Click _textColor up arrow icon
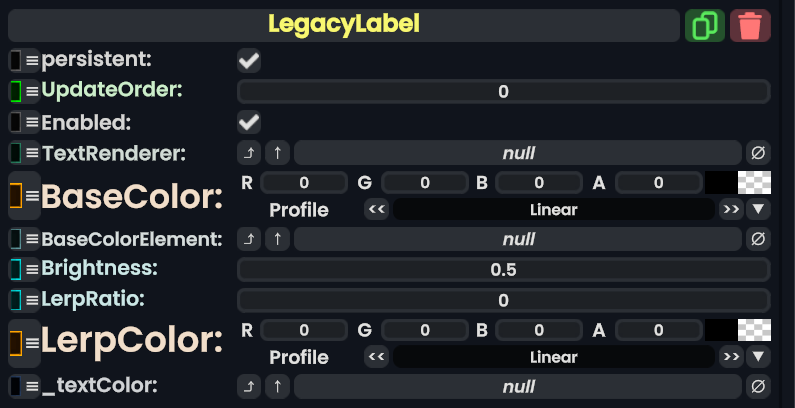Viewport: 795px width, 408px height. coord(277,386)
